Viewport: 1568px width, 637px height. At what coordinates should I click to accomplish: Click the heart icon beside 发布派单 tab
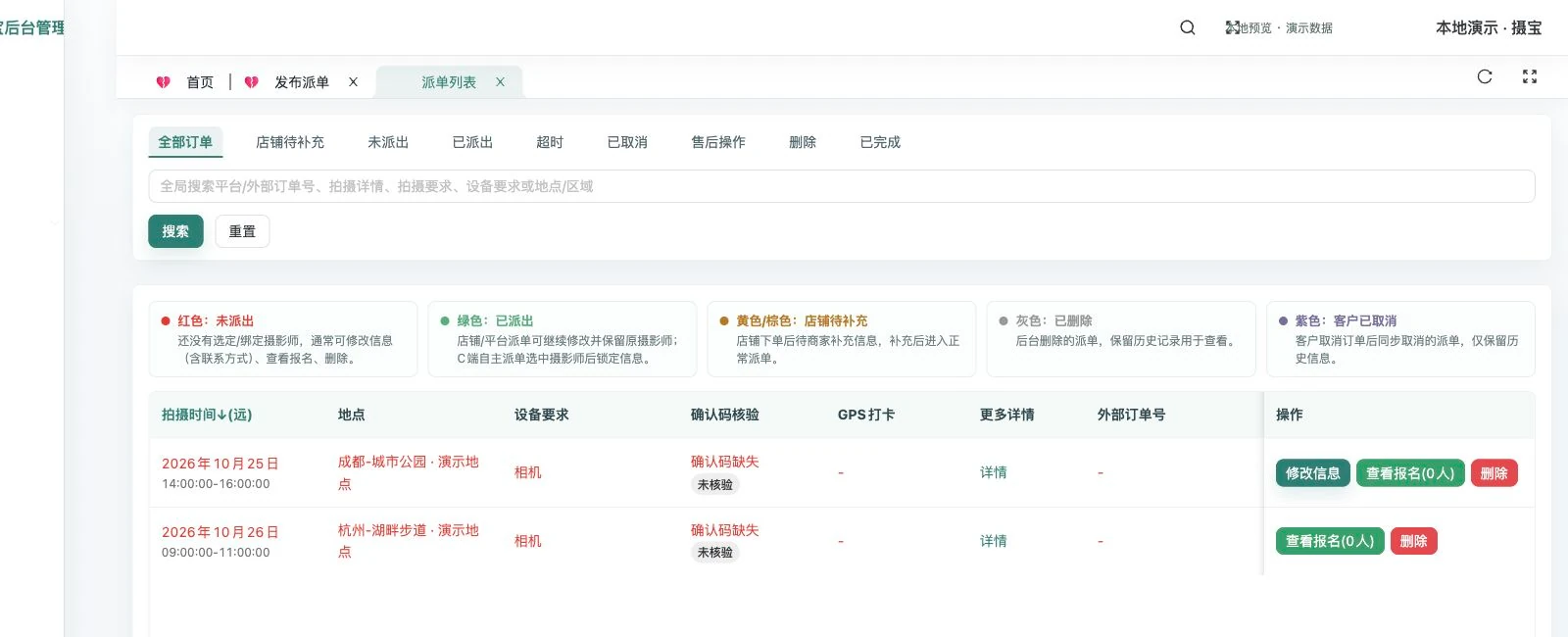coord(251,82)
